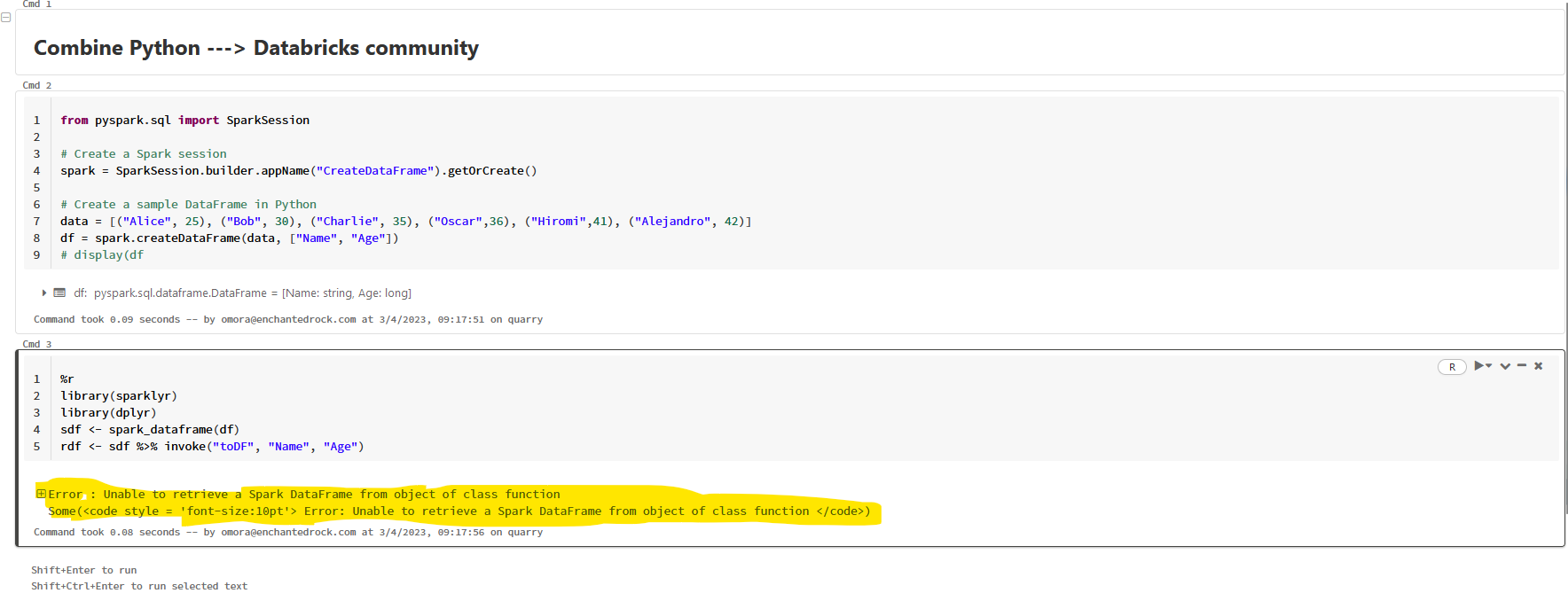The height and width of the screenshot is (601, 1568).
Task: Minimize cell 3 with the dash icon
Action: click(x=1522, y=365)
